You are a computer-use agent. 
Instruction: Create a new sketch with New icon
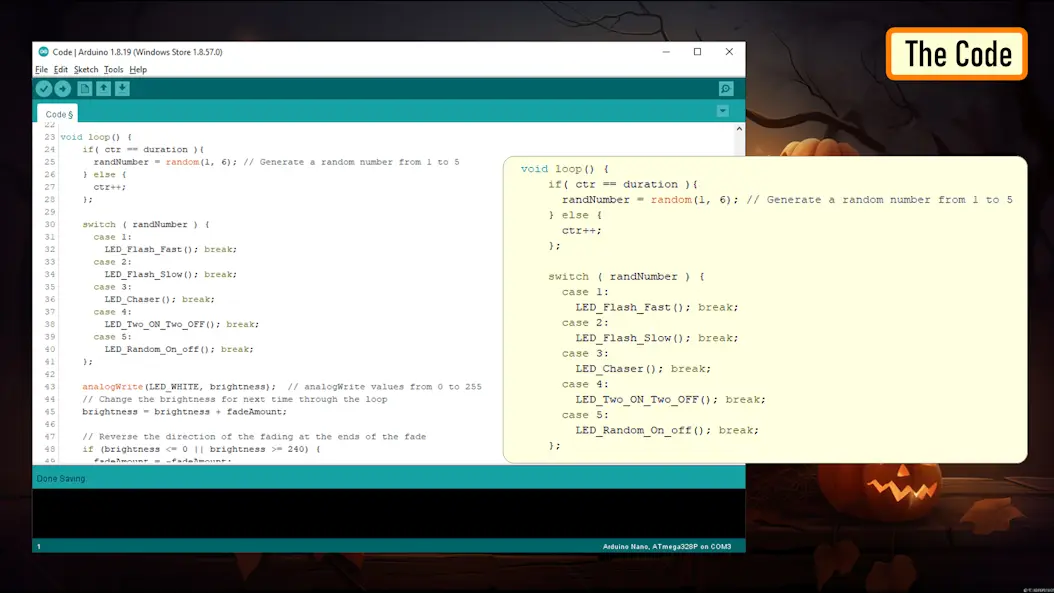pos(84,89)
